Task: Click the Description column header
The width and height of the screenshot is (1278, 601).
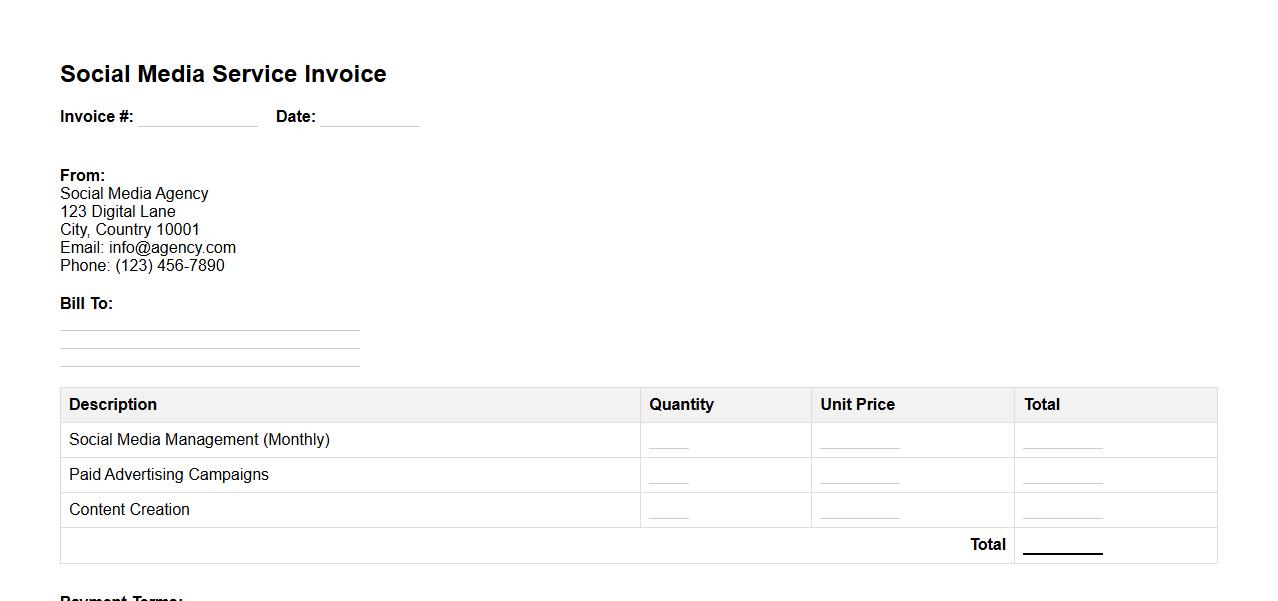Action: pos(113,405)
